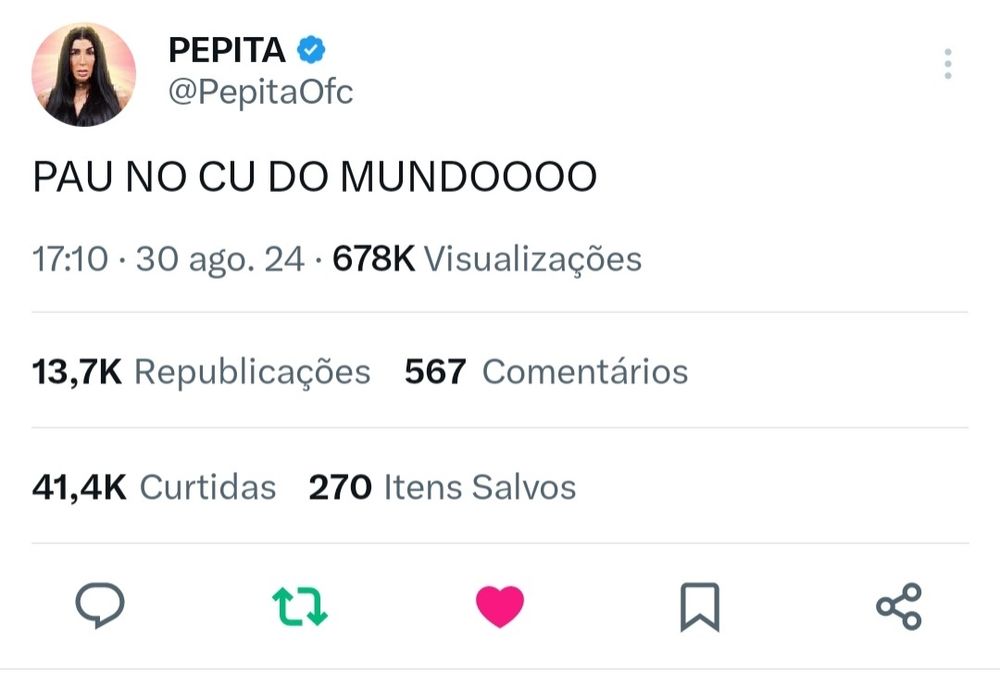Select the 17:10 timestamp
Screen dimensions: 1000x678
[70, 260]
